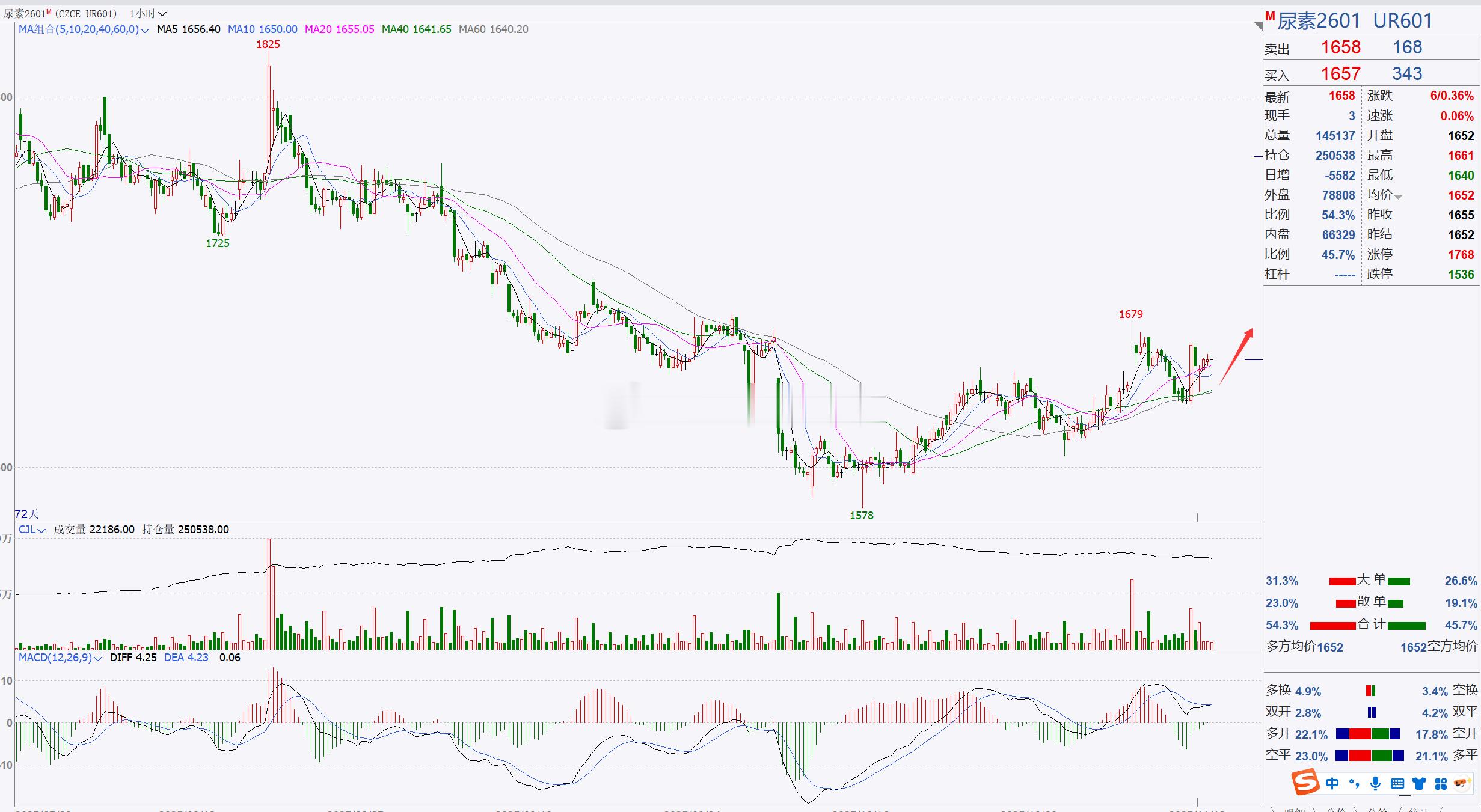The height and width of the screenshot is (812, 1481).
Task: Open Sogou toolbox four-squares icon
Action: 1441,783
